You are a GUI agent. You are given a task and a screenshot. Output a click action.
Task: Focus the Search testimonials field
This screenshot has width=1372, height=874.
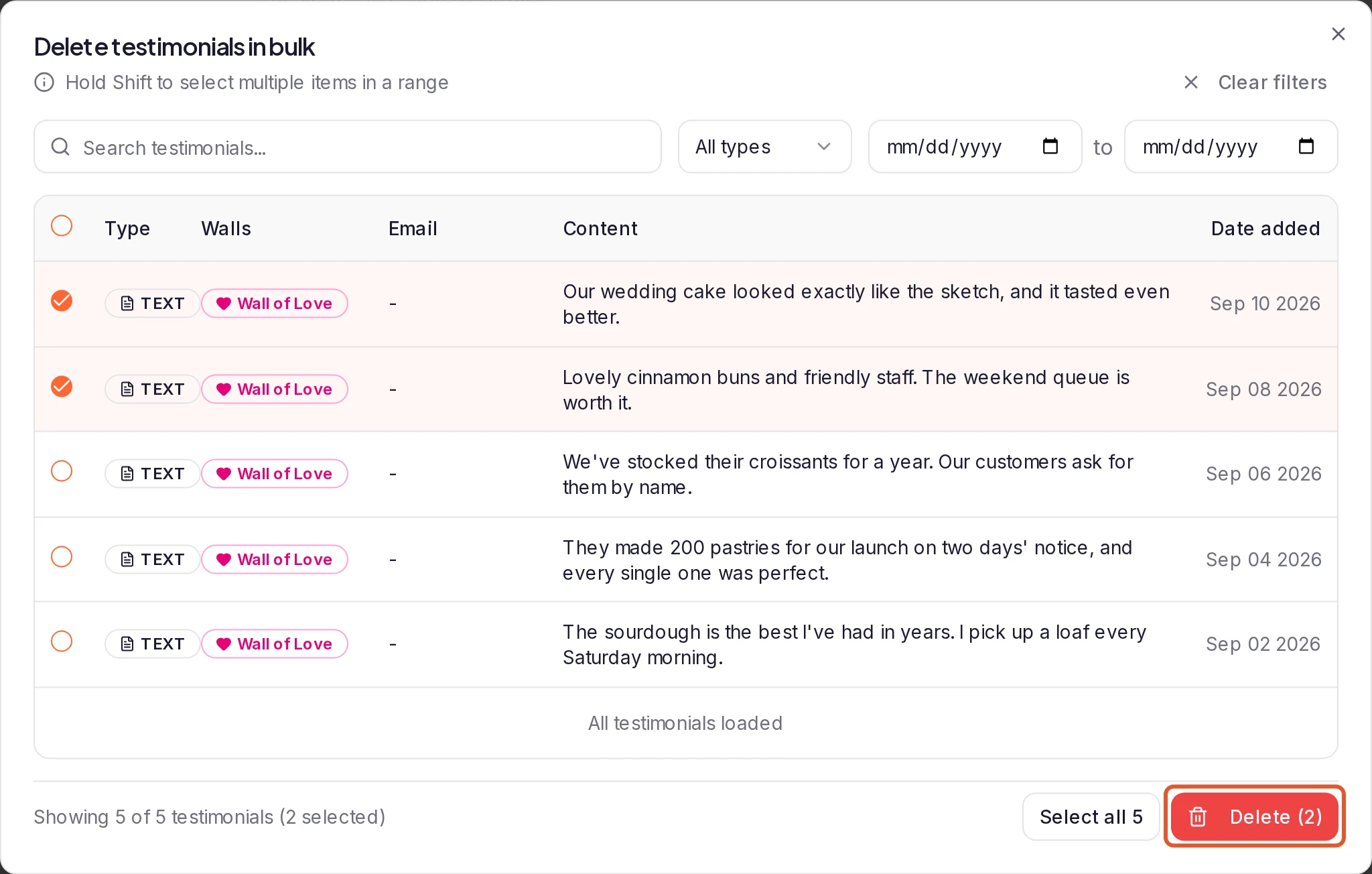tap(348, 147)
